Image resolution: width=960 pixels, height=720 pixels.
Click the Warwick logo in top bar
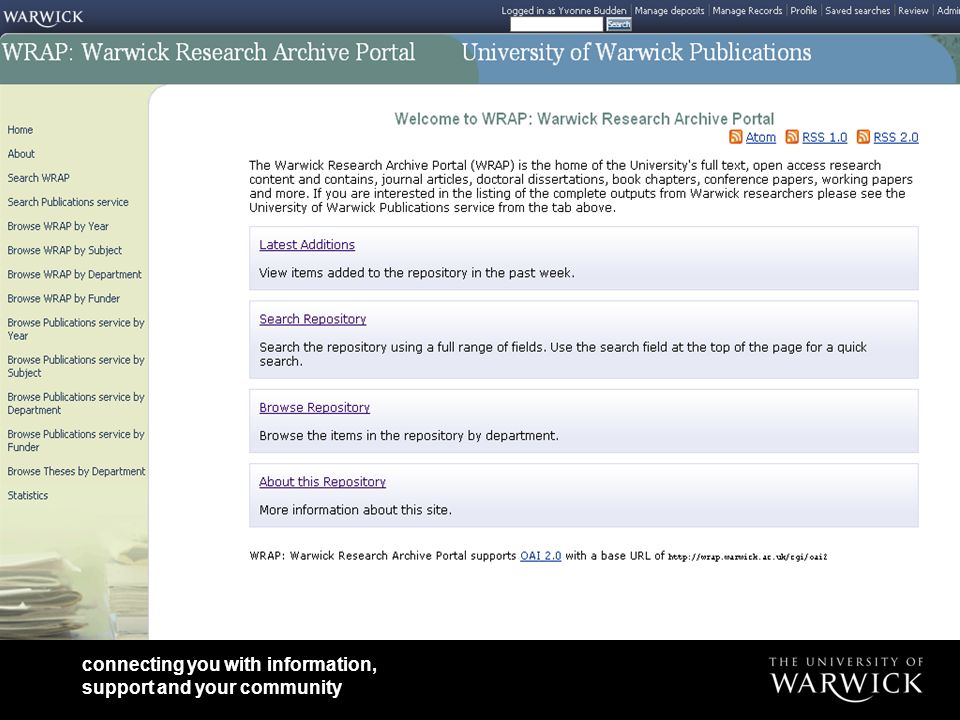43,17
